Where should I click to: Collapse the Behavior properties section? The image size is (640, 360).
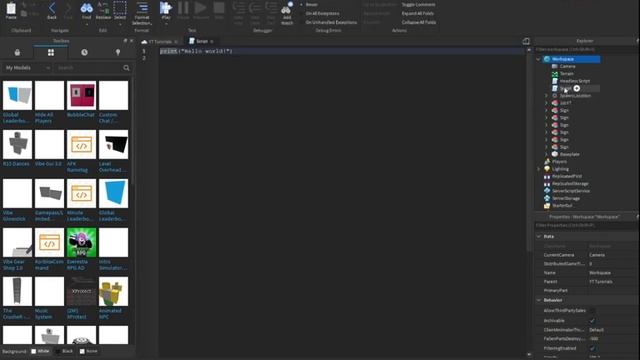[539, 300]
